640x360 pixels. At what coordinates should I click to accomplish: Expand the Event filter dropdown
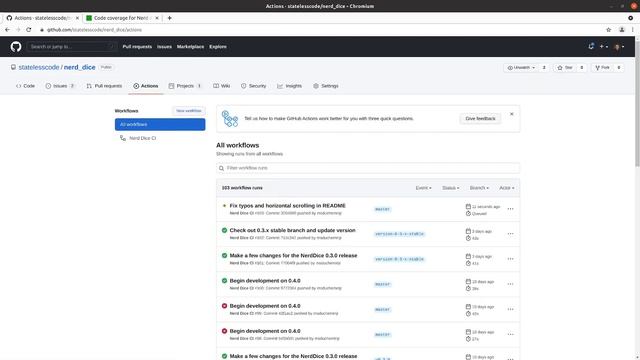coord(423,188)
